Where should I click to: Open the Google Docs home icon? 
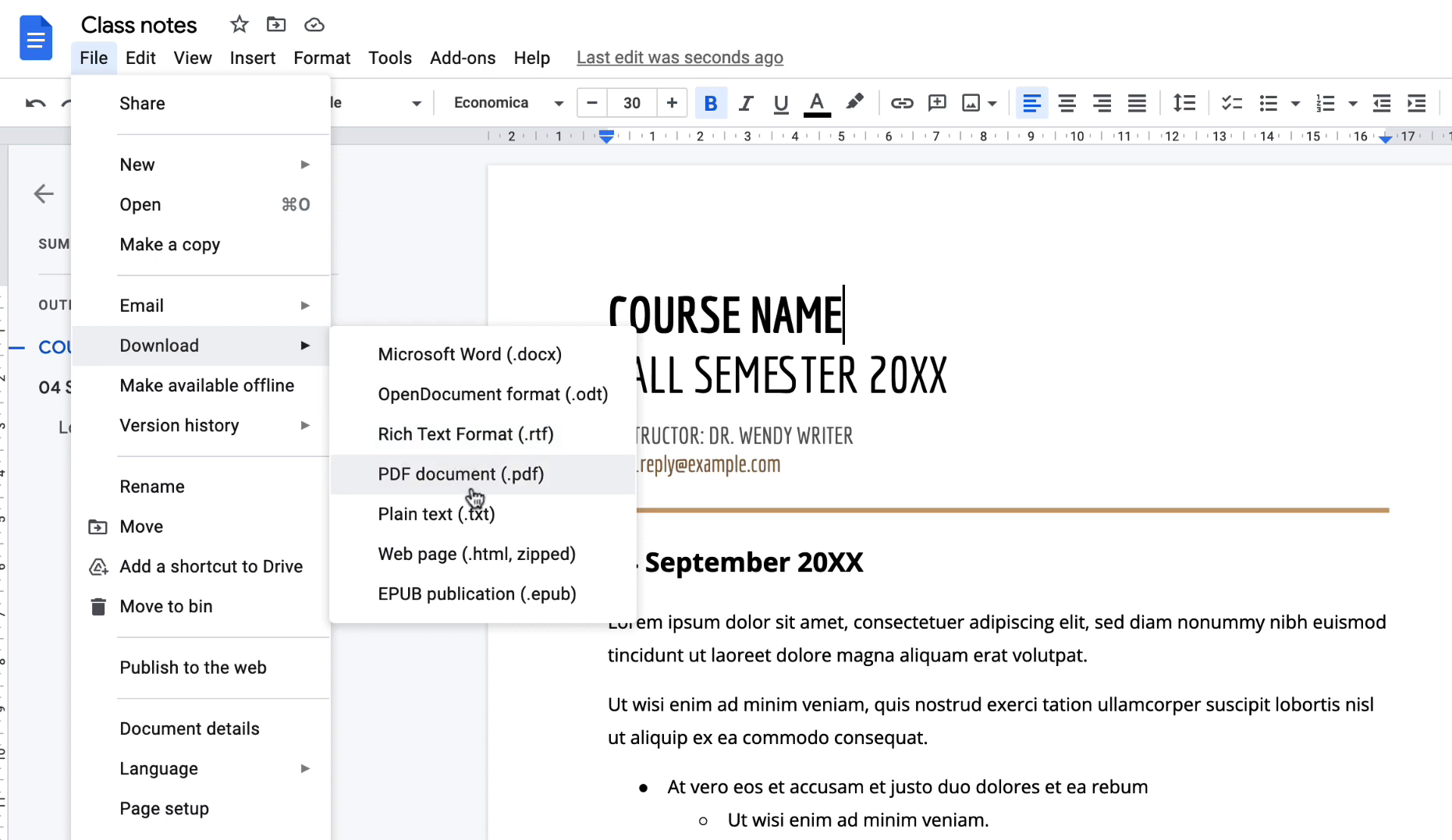tap(36, 37)
